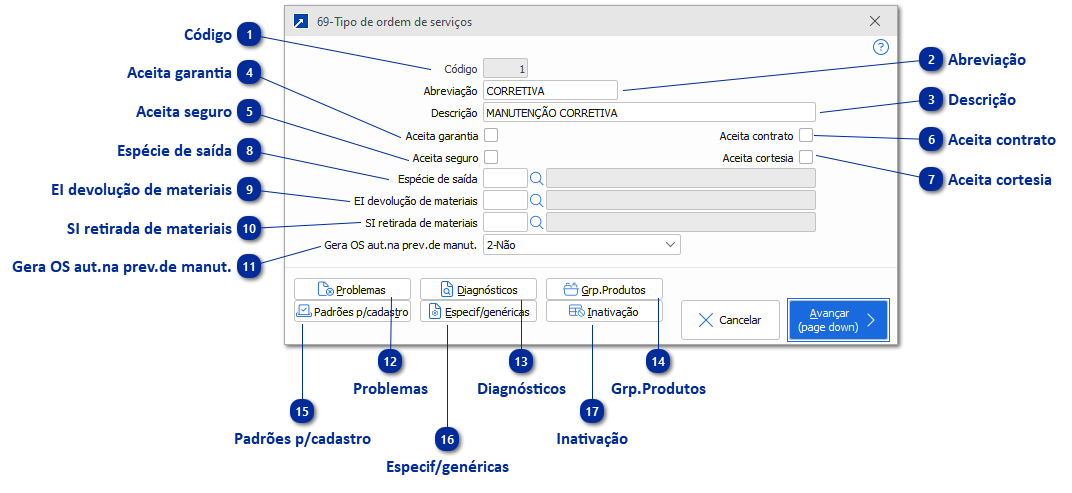Image resolution: width=1072 pixels, height=493 pixels.
Task: Click the window shortcut arrow icon in title bar
Action: coord(301,20)
